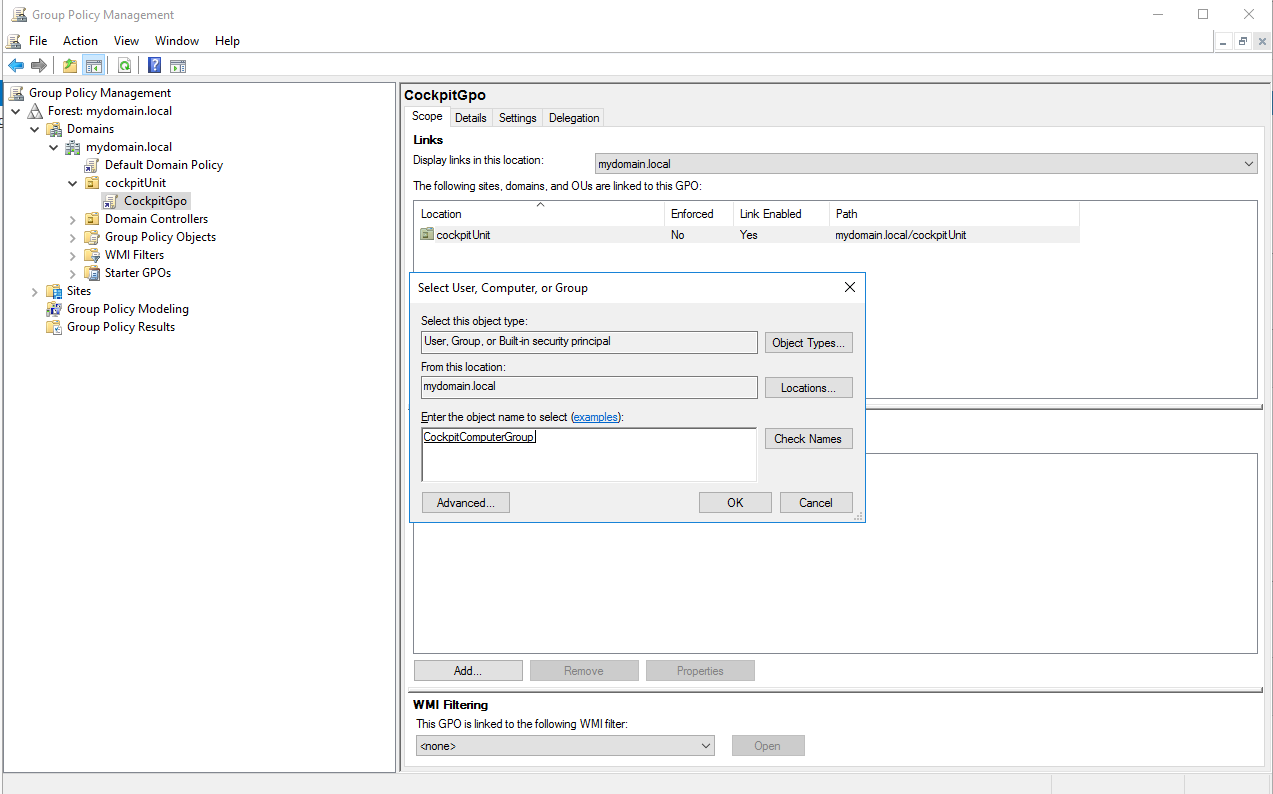Open the Help menu
This screenshot has height=794, width=1273.
[227, 41]
